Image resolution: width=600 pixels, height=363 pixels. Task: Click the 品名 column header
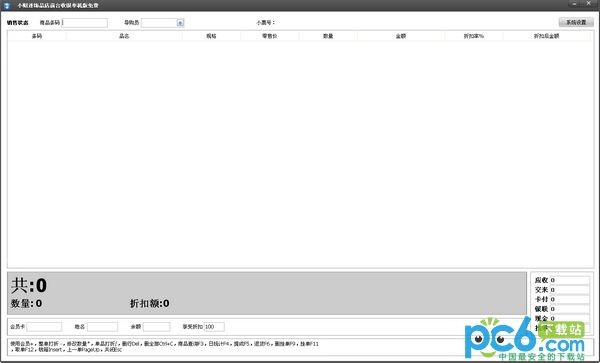pos(124,36)
